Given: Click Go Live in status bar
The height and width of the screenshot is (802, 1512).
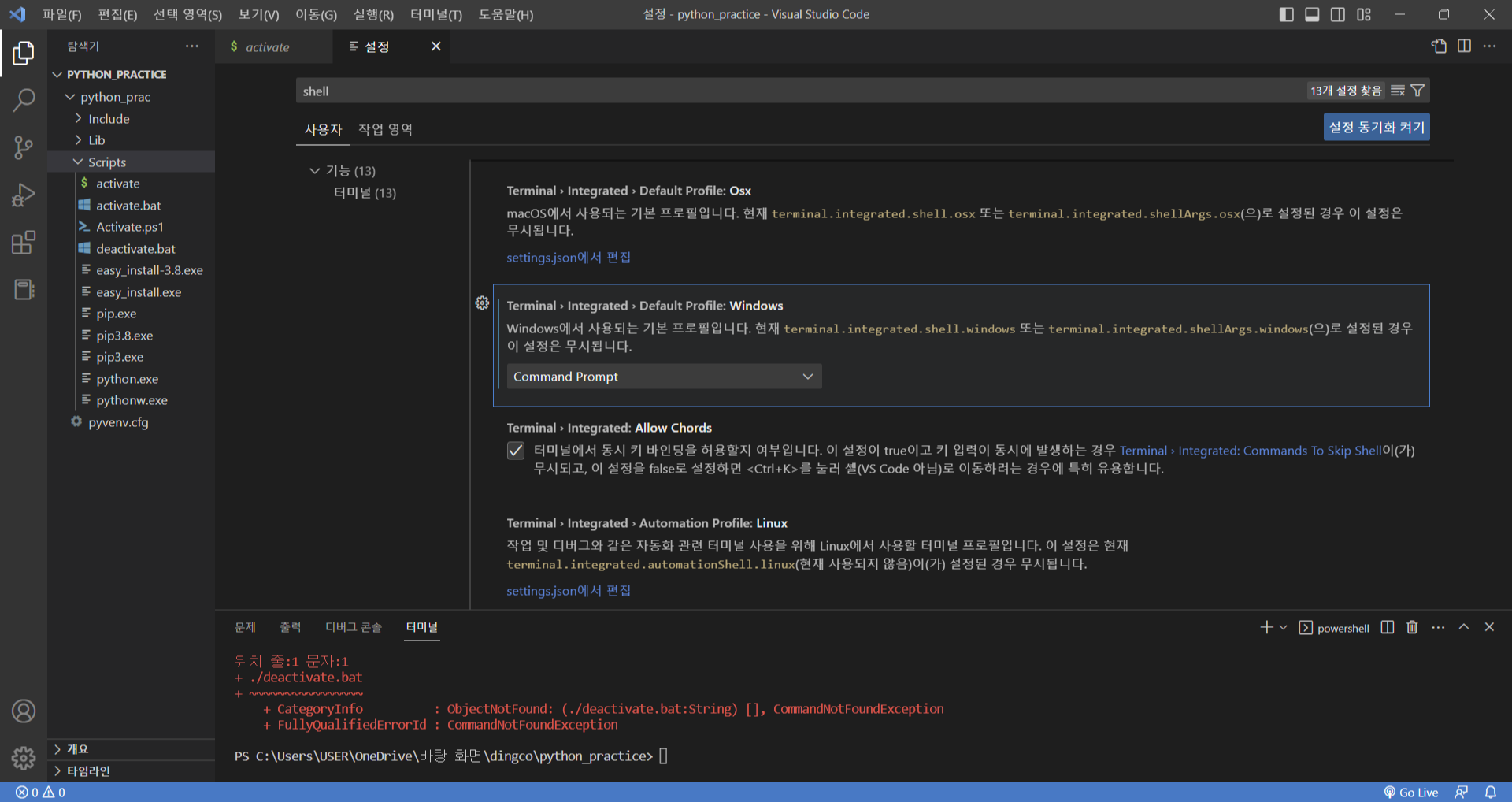Looking at the screenshot, I should (1411, 793).
